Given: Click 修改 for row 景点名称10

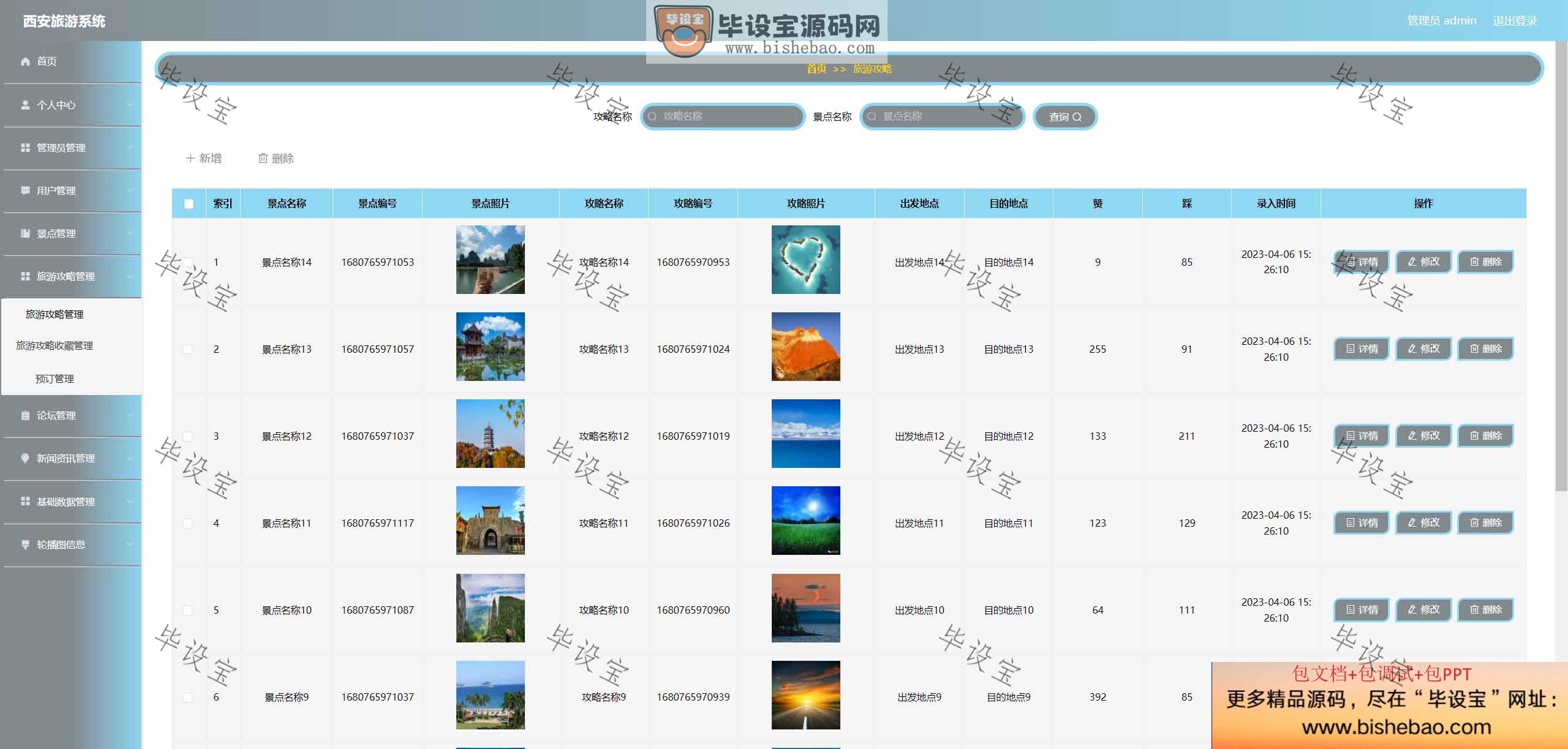Looking at the screenshot, I should point(1423,610).
